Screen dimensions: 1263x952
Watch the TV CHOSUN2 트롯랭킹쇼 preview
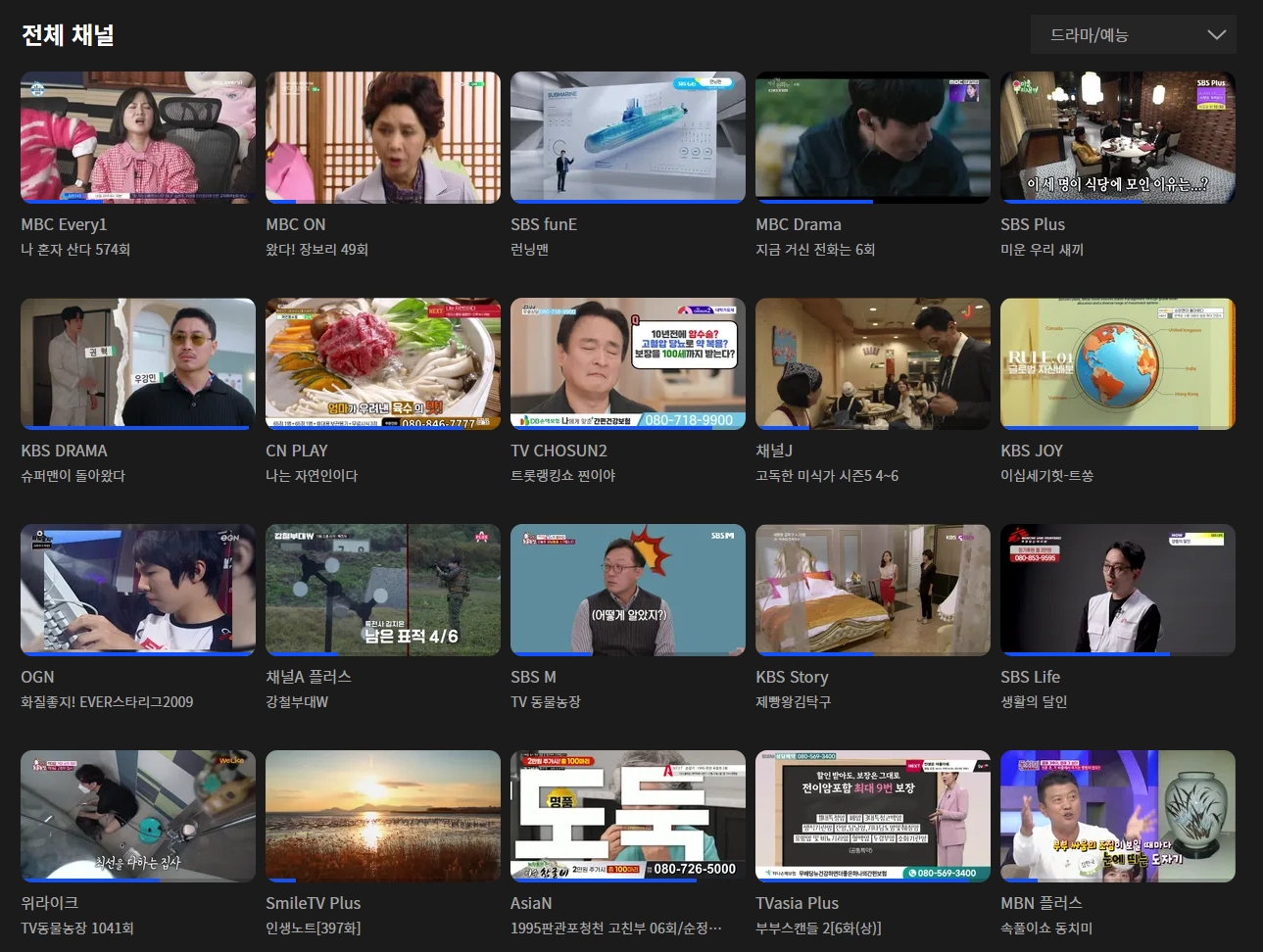point(627,363)
